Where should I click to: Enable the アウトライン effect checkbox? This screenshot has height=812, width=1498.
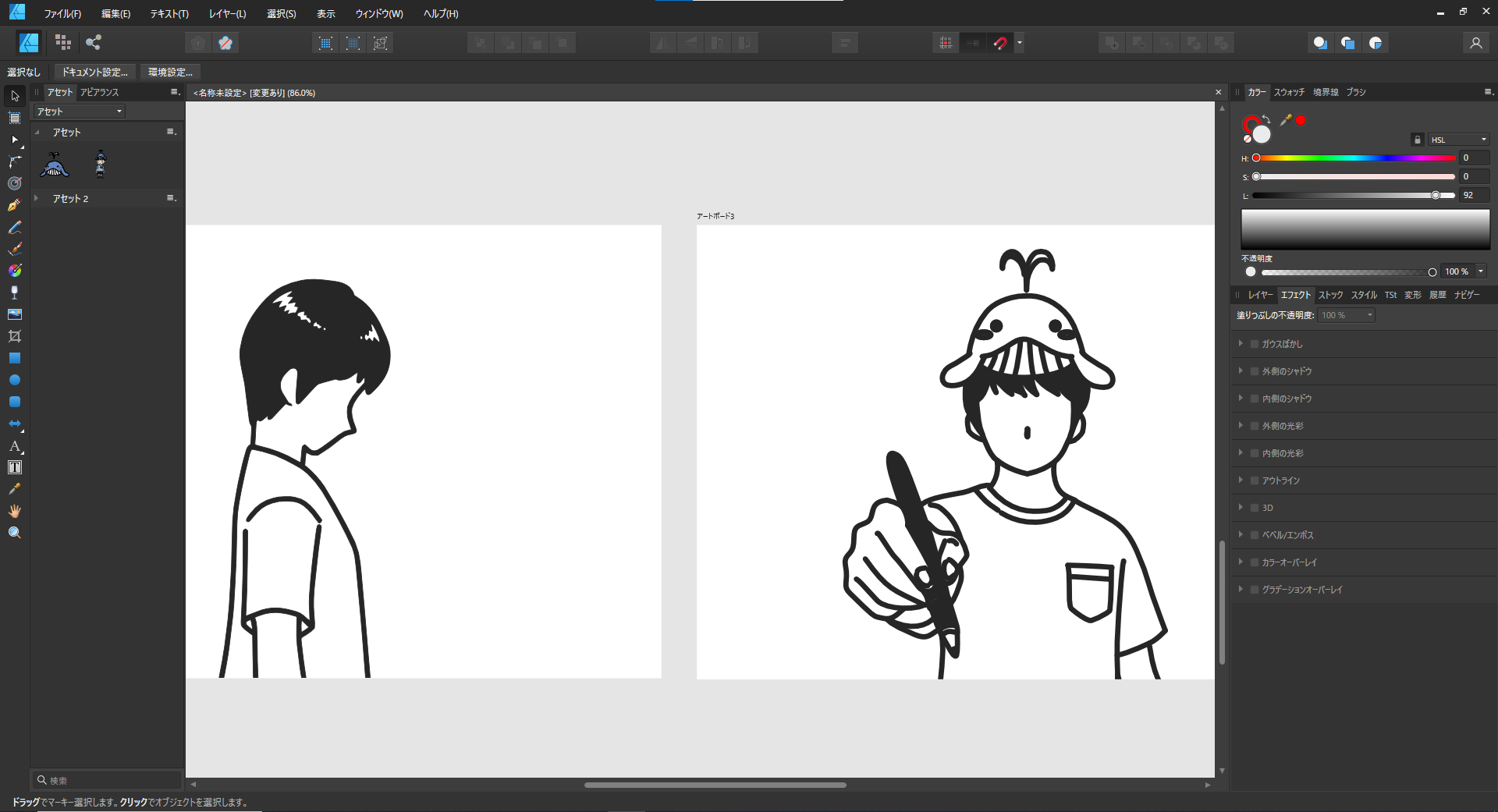1255,480
